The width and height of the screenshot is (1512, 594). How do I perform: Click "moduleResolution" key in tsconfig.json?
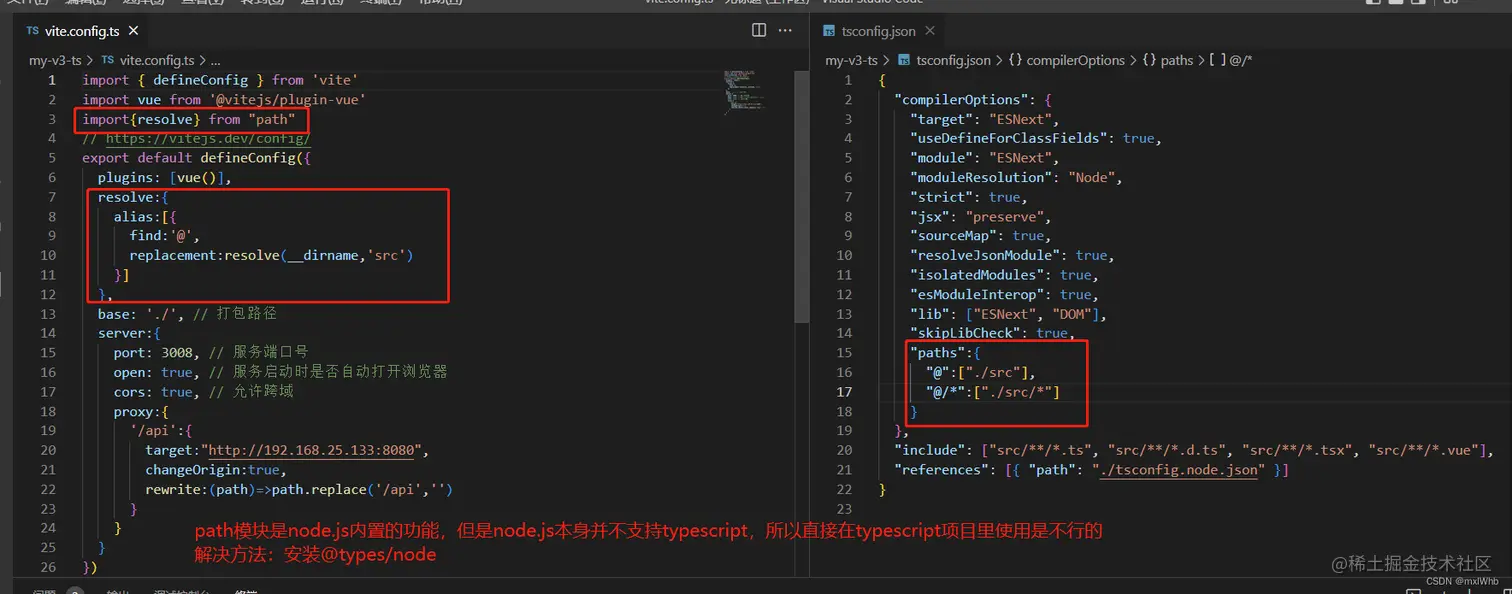coord(980,177)
